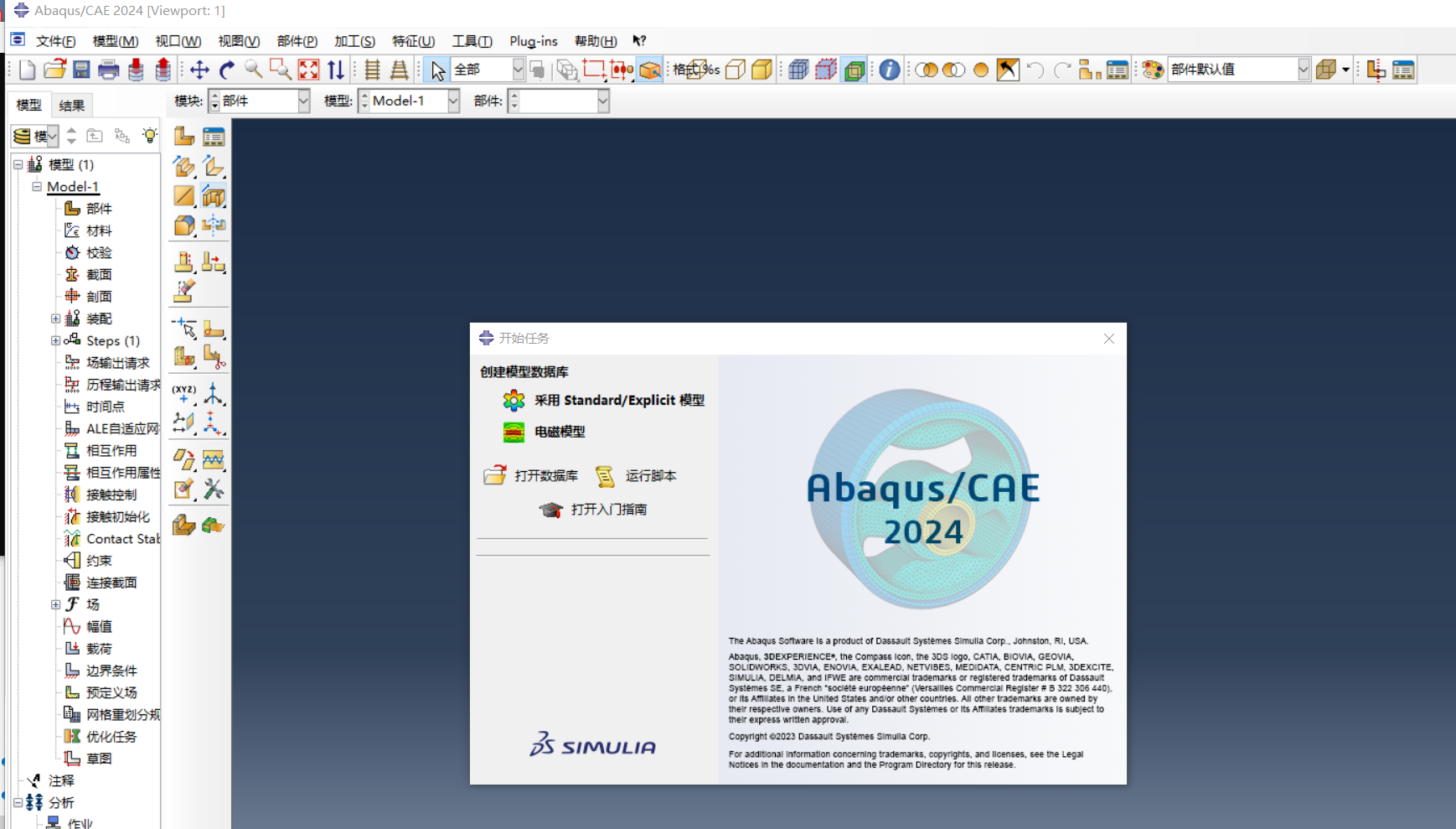Click the Print viewport icon
The width and height of the screenshot is (1456, 829).
pyautogui.click(x=108, y=70)
